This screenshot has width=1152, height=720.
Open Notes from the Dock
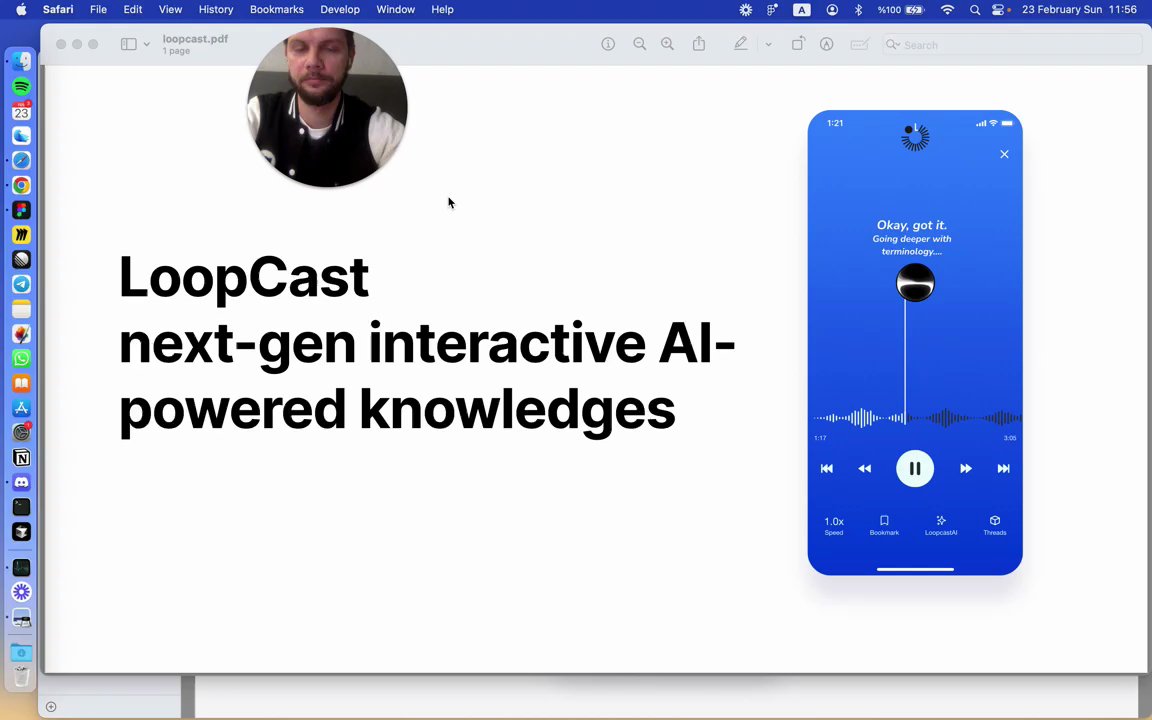(x=21, y=309)
